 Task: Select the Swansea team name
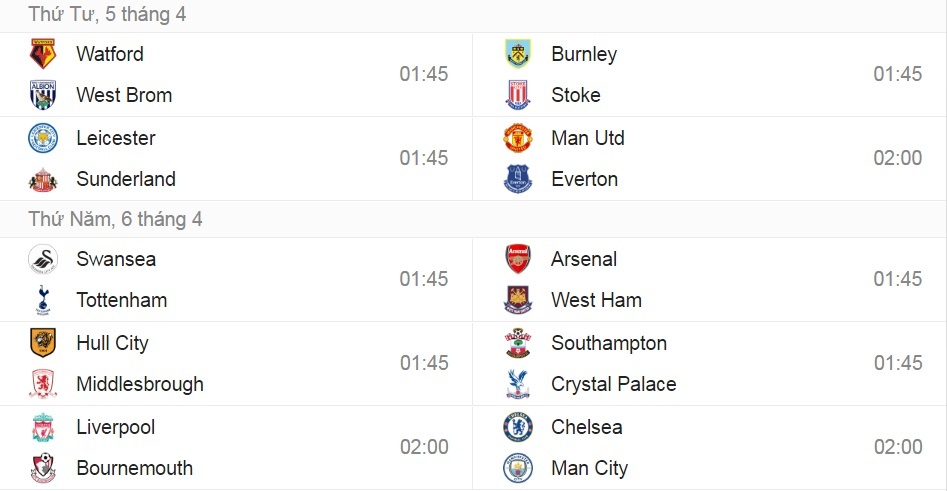[x=116, y=259]
